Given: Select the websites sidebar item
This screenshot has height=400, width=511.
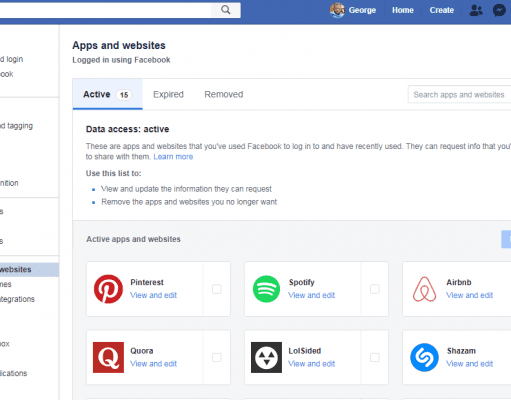Looking at the screenshot, I should coord(29,269).
